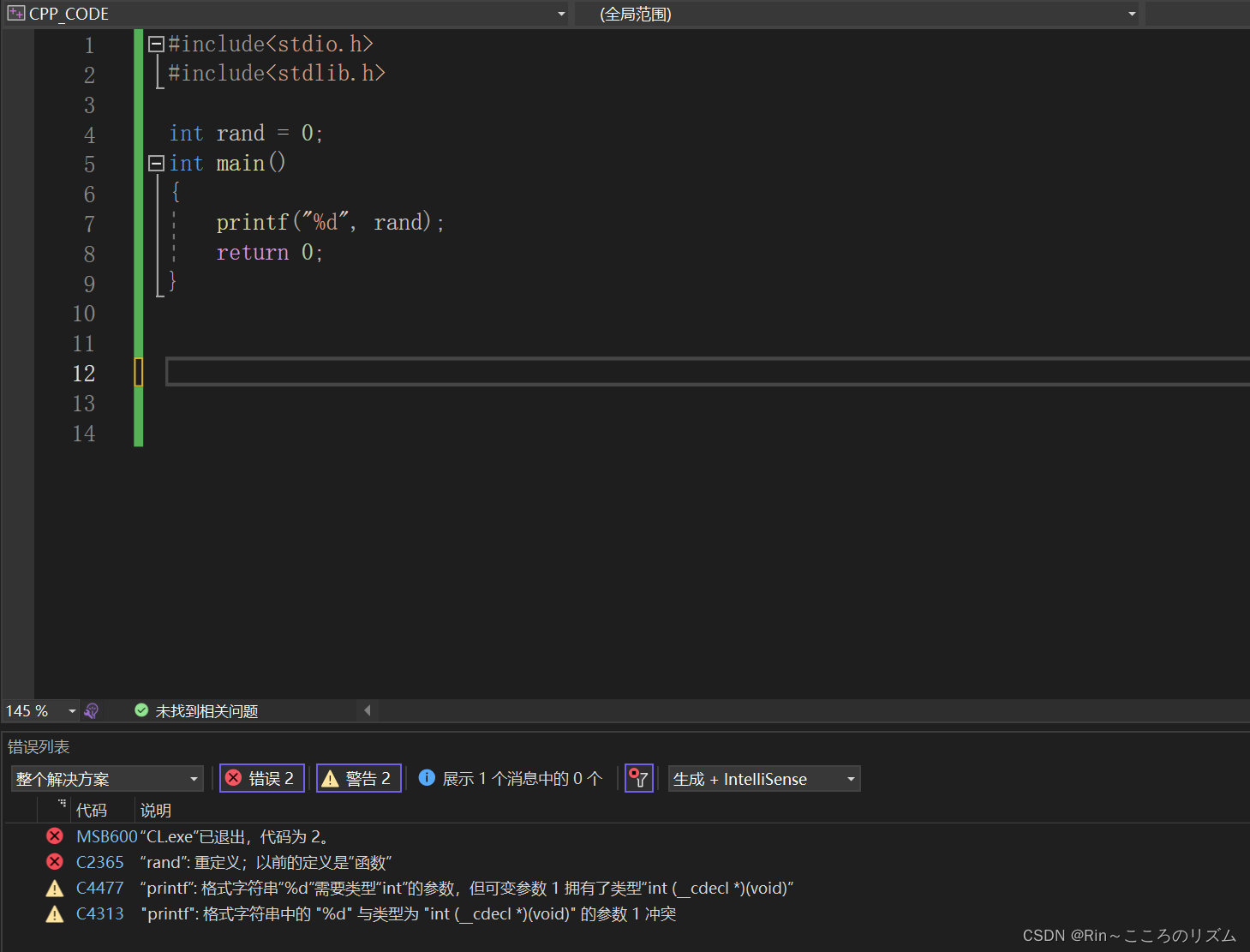Toggle the 消息 messages display filter
This screenshot has width=1250, height=952.
(x=510, y=778)
